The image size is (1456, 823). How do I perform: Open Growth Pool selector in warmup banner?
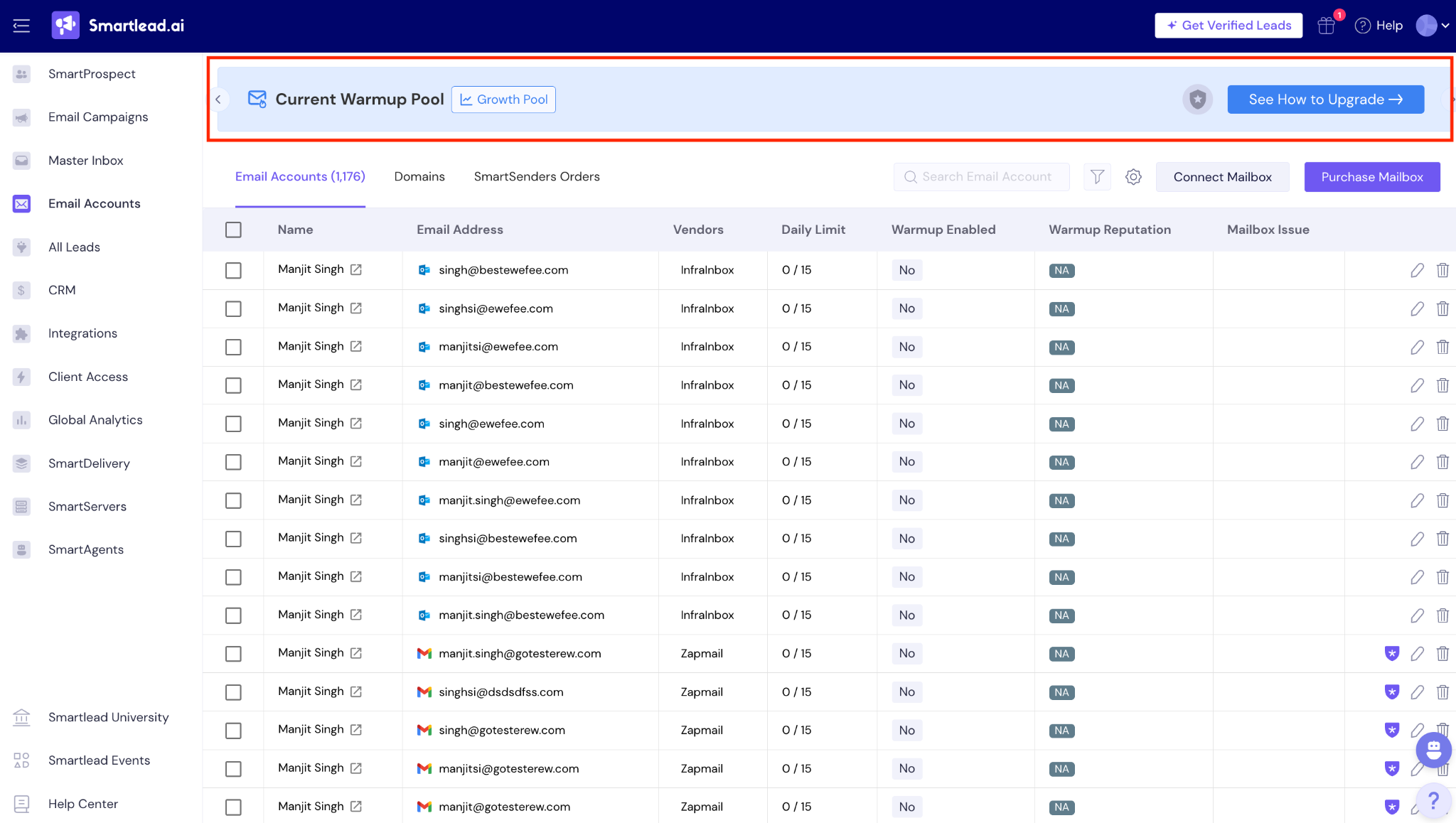click(x=503, y=99)
